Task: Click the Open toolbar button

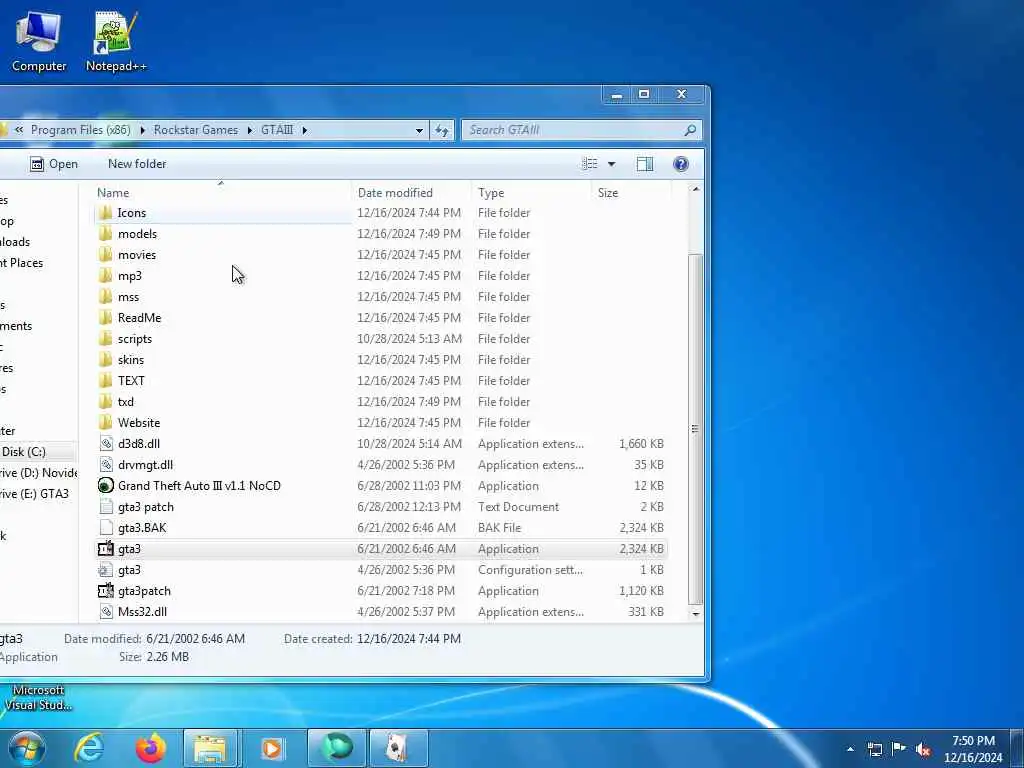Action: (x=54, y=164)
